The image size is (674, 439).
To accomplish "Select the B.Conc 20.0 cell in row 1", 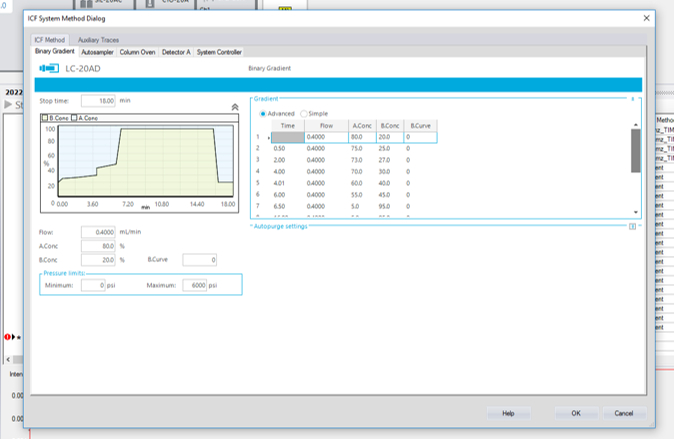I will 390,137.
